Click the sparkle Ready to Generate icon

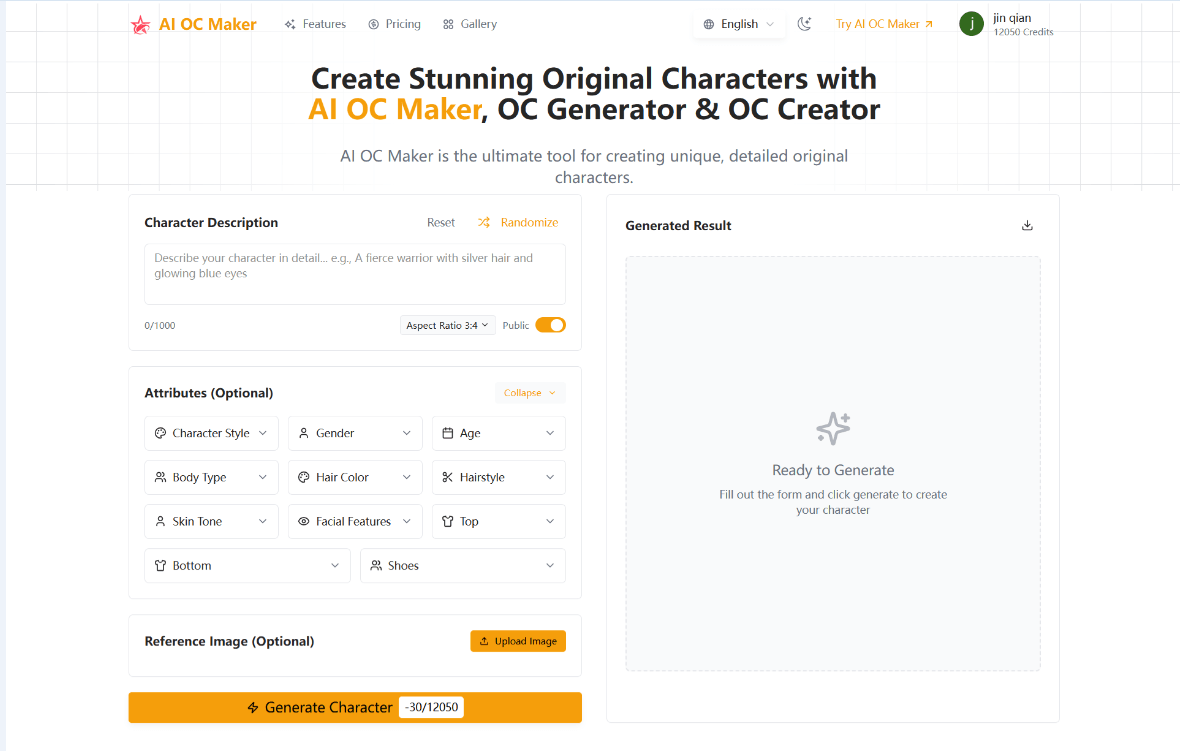pos(833,429)
